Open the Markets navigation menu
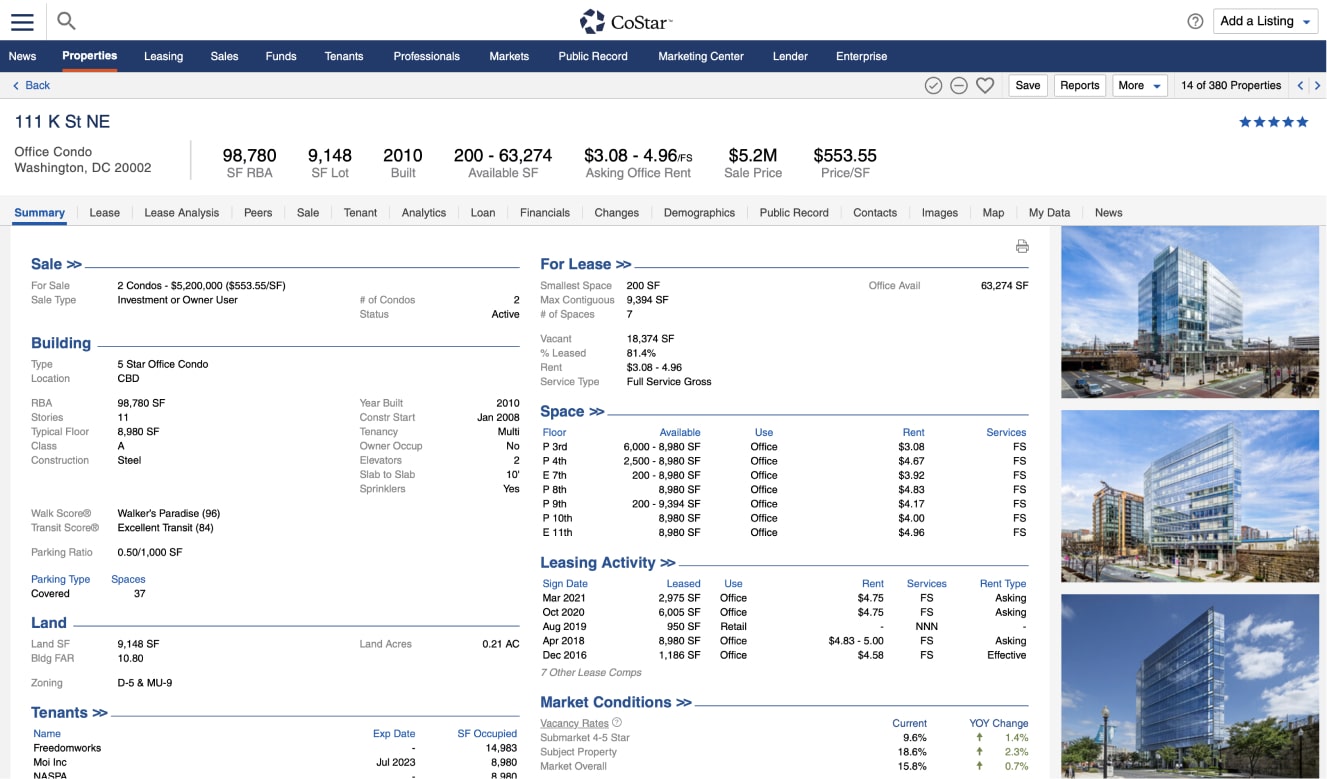Image resolution: width=1327 pixels, height=779 pixels. coord(508,56)
